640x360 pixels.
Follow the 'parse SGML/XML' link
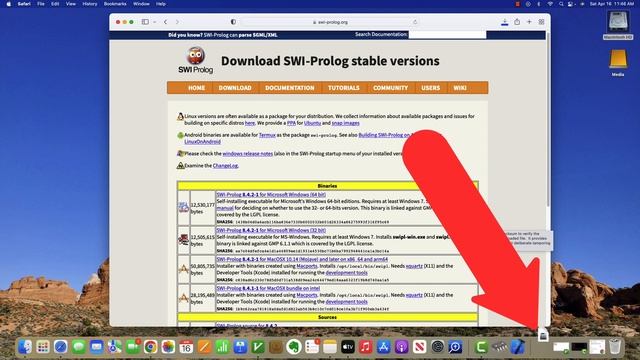[x=258, y=35]
